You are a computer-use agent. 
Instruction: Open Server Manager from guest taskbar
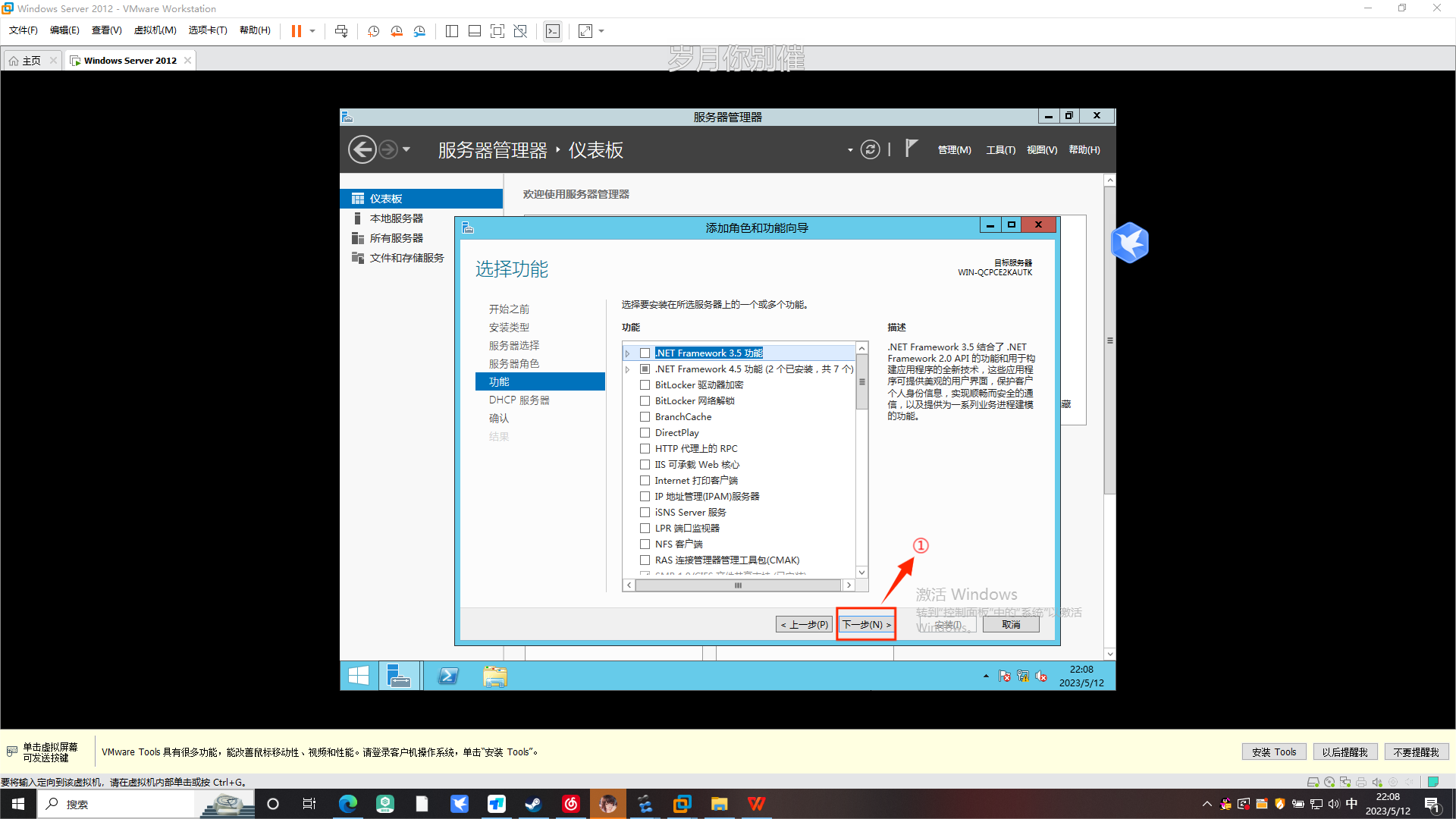[x=399, y=676]
